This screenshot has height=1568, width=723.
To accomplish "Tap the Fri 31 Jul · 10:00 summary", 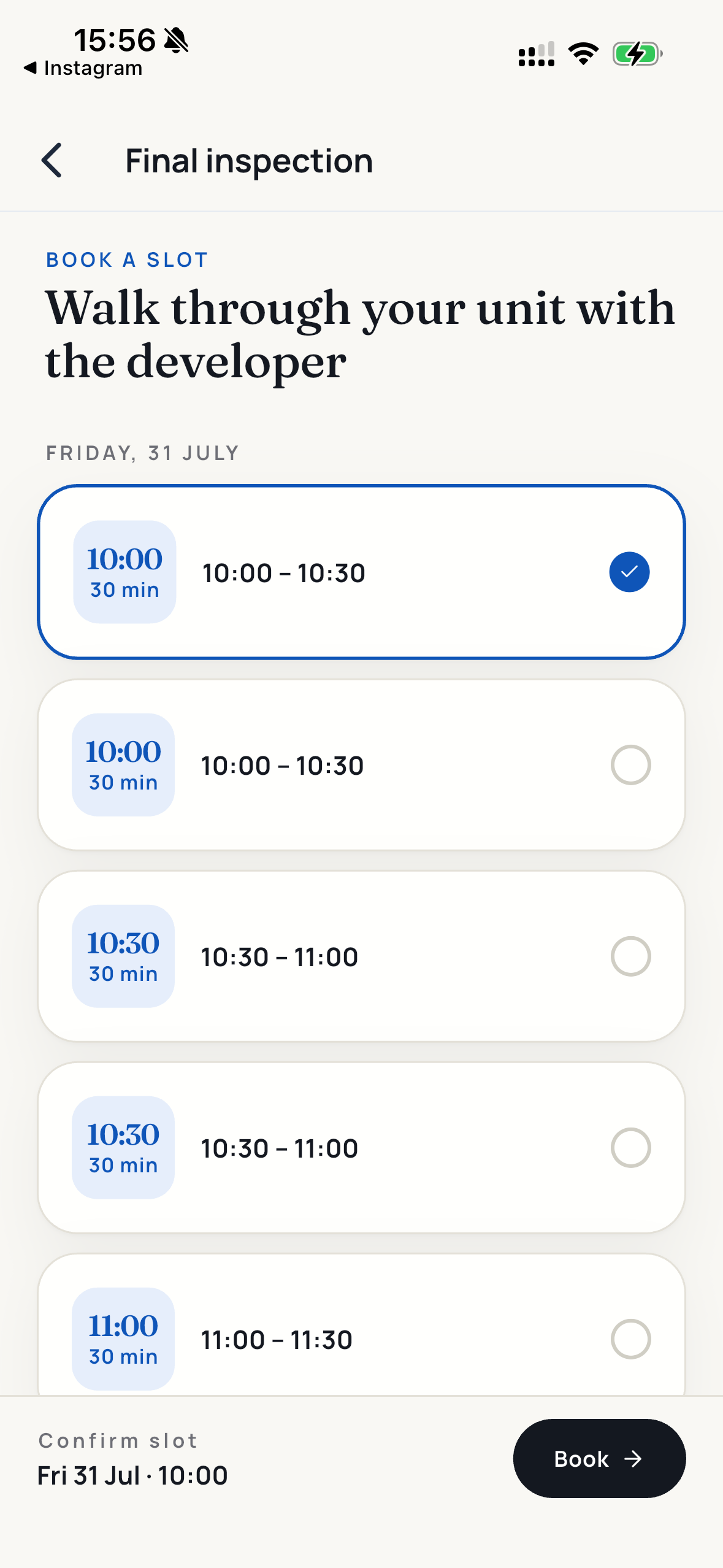I will pyautogui.click(x=132, y=1475).
